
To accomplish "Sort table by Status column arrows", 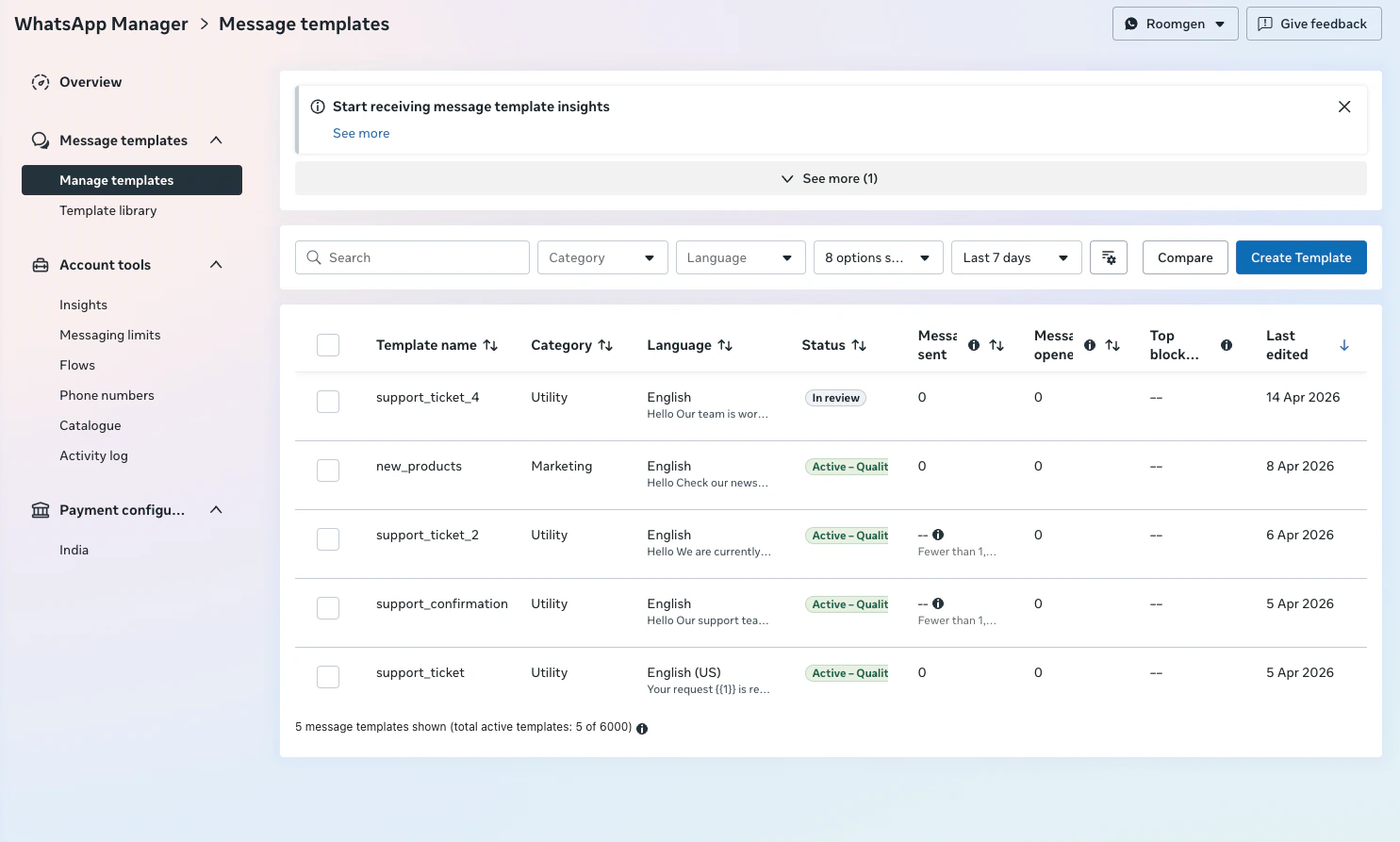I will coord(859,345).
